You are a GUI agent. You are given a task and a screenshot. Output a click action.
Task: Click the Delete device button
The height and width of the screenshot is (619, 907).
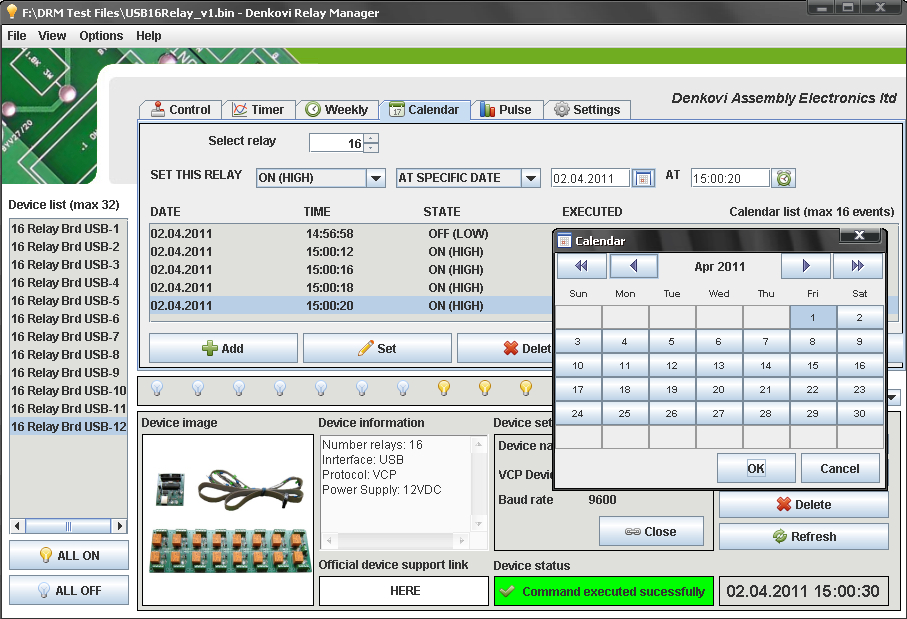coord(804,504)
